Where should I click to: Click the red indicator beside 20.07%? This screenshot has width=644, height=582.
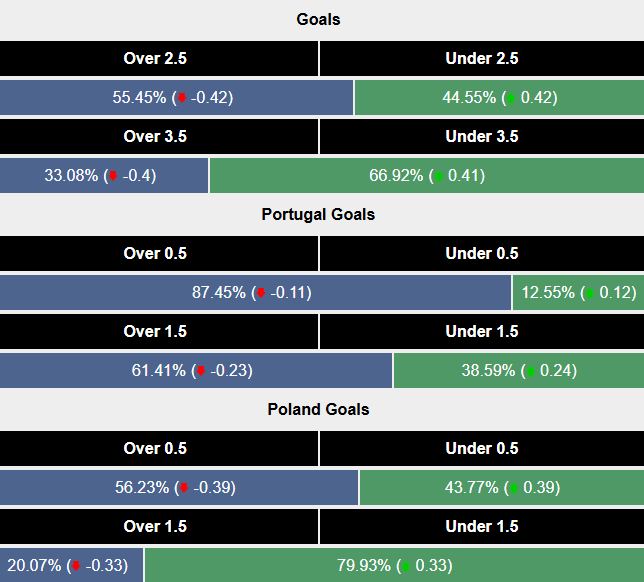77,567
